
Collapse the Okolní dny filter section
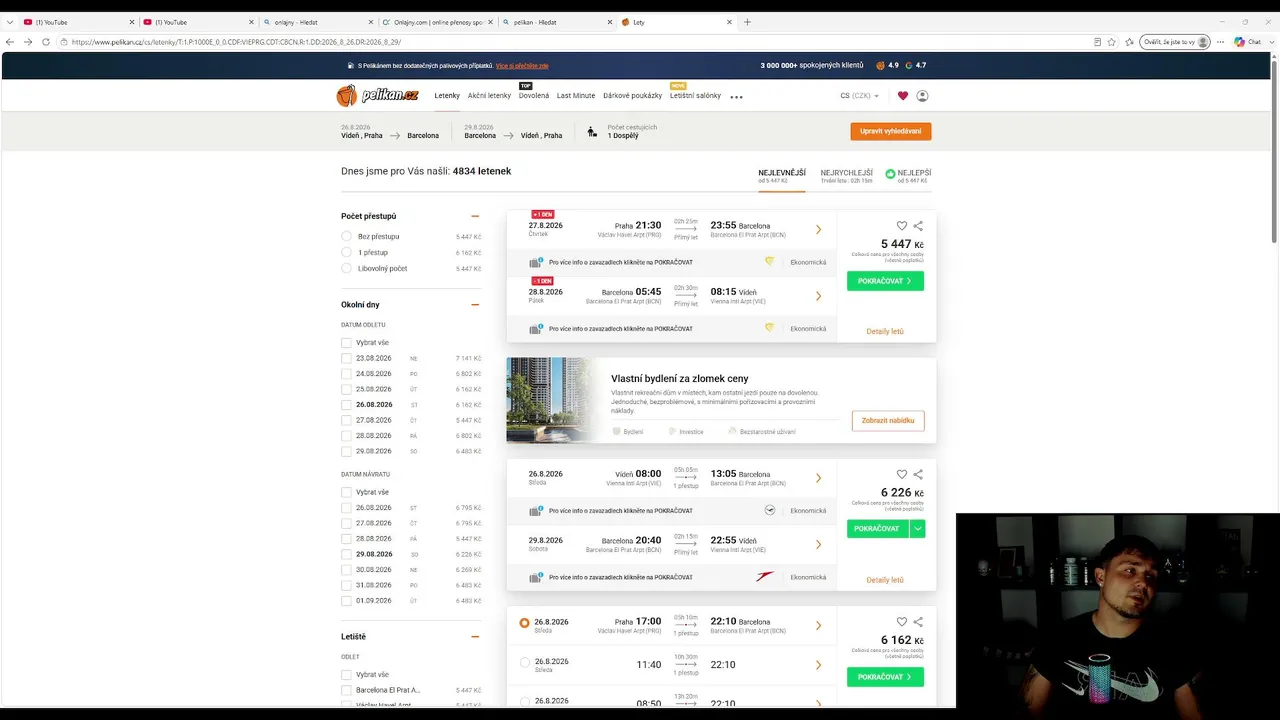(x=475, y=305)
